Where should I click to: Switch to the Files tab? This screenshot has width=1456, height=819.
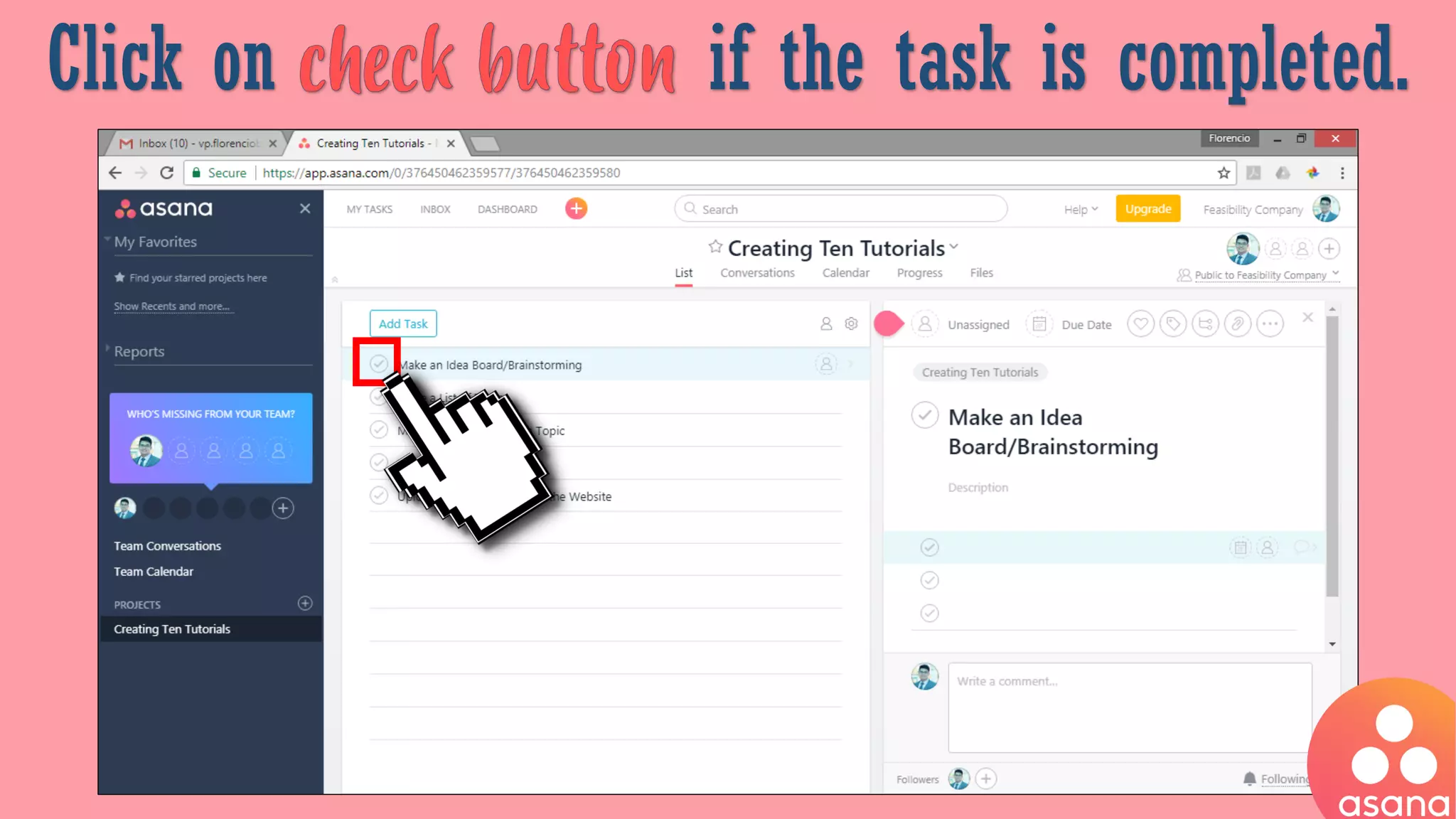click(981, 272)
